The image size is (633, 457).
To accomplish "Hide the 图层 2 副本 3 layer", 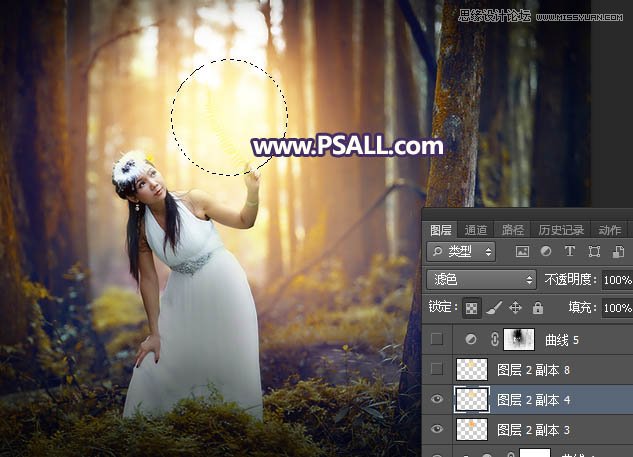I will click(x=437, y=429).
